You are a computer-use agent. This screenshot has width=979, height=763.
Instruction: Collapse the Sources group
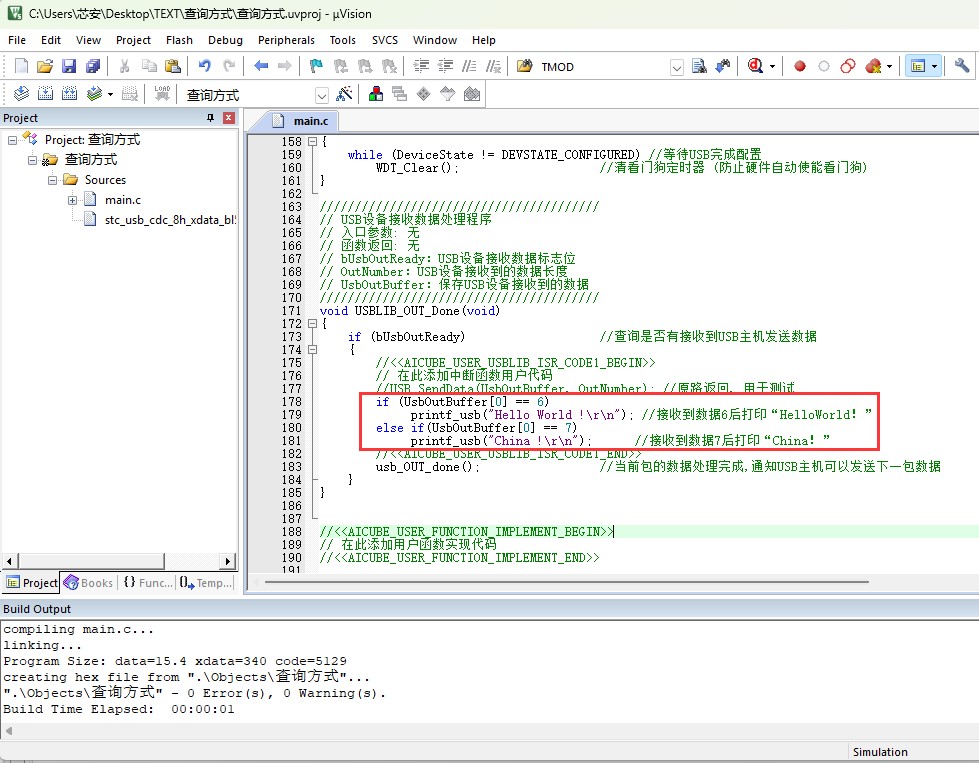click(52, 180)
